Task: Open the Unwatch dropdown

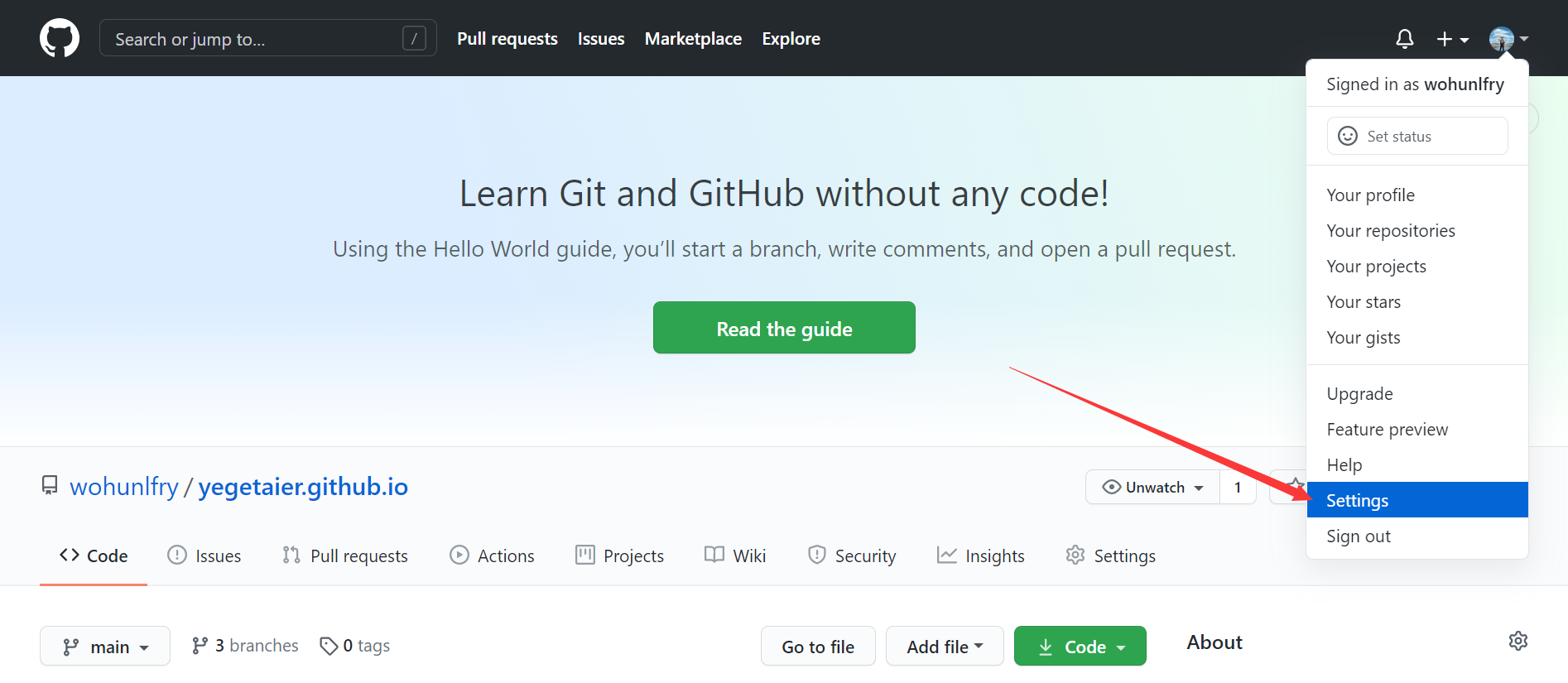Action: 1152,487
